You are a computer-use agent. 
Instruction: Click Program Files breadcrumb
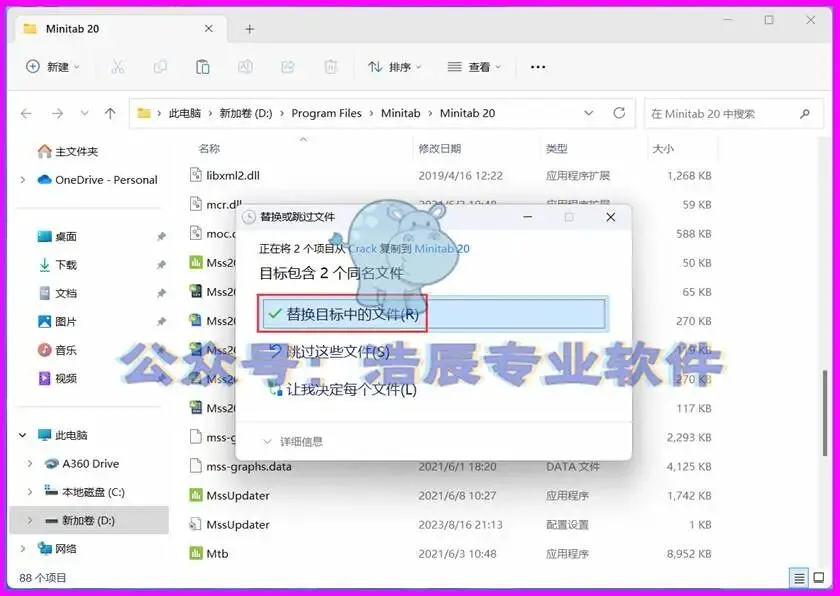pos(326,114)
